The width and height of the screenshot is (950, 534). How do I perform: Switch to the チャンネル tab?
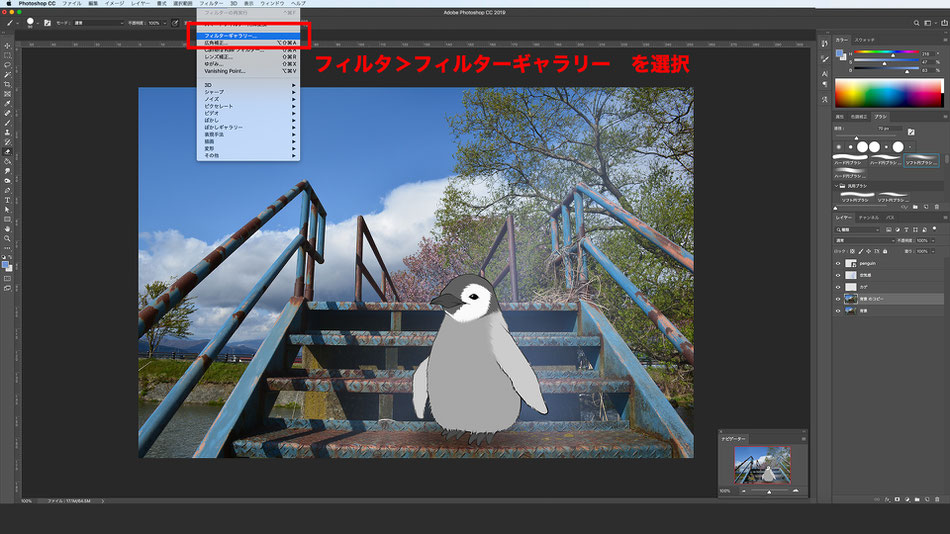coord(868,218)
